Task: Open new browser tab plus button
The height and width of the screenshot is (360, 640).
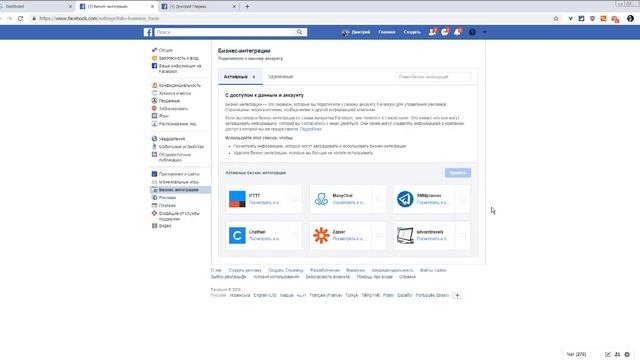Action: 247,7
